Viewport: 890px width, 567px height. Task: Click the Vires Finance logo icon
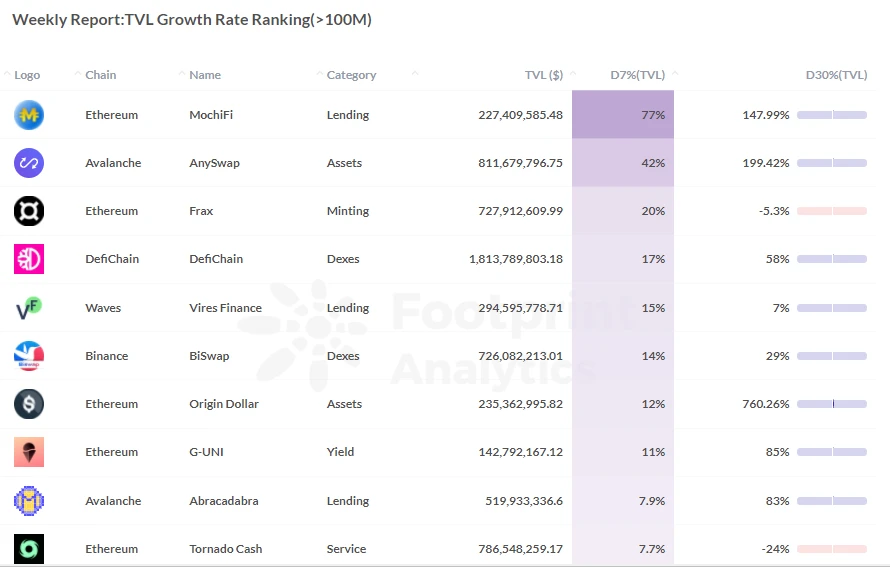point(29,308)
